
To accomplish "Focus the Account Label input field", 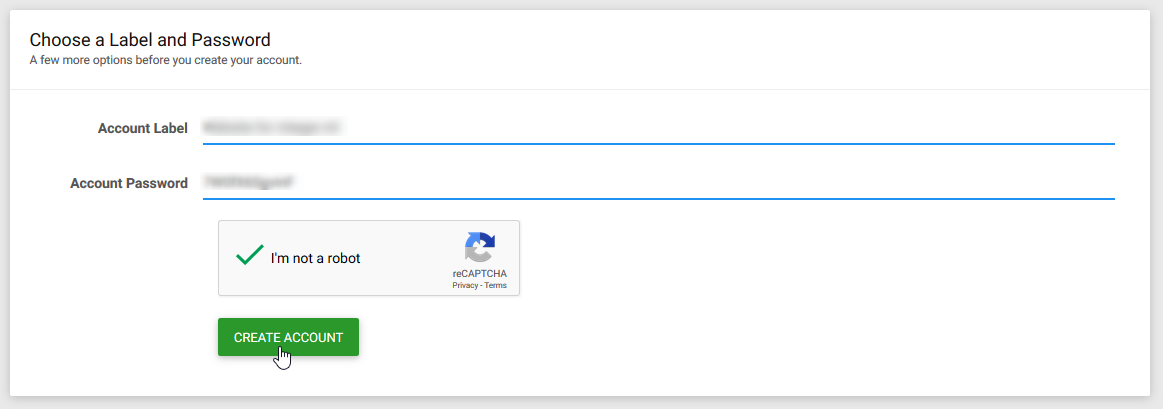I will [x=659, y=128].
